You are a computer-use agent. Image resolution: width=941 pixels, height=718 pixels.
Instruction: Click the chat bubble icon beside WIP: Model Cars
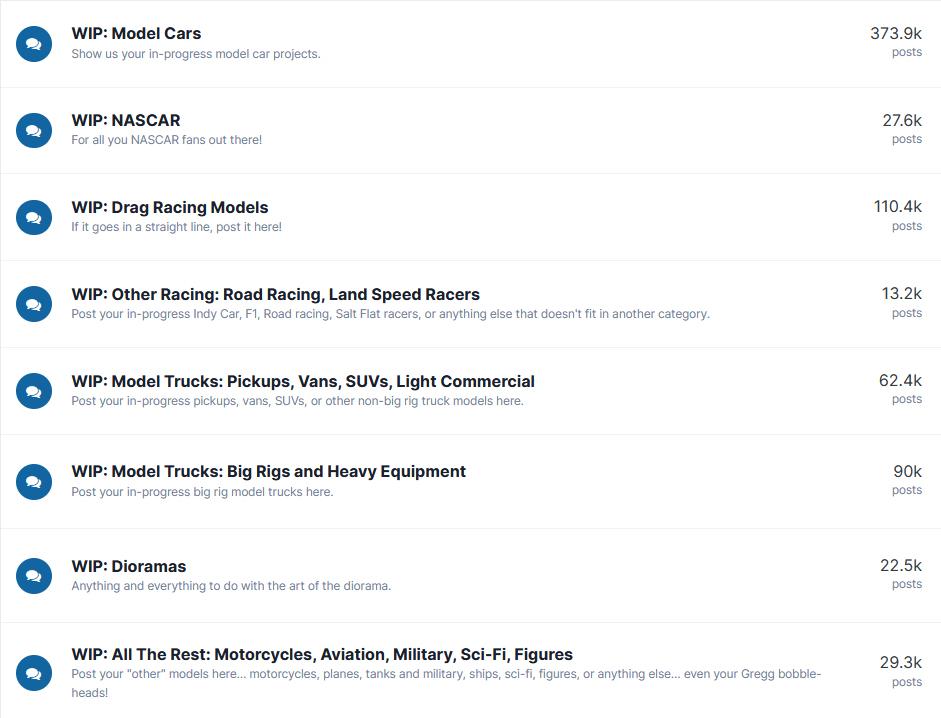[x=34, y=44]
